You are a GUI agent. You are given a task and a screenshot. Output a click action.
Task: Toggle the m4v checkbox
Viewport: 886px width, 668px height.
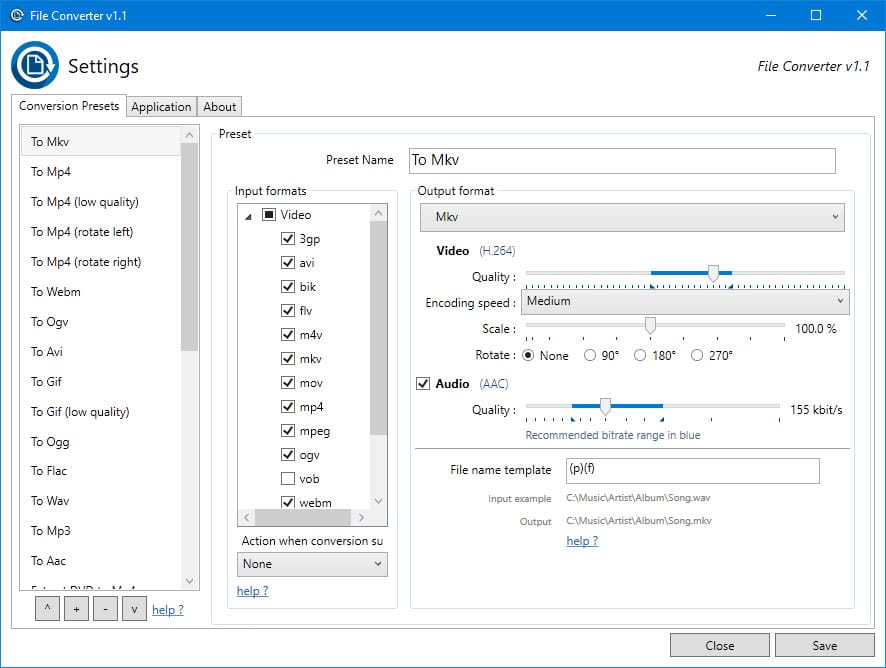288,335
